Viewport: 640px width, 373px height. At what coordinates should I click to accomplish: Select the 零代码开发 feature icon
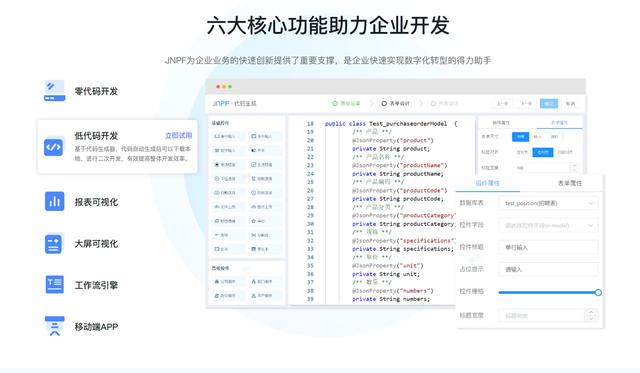coord(54,91)
